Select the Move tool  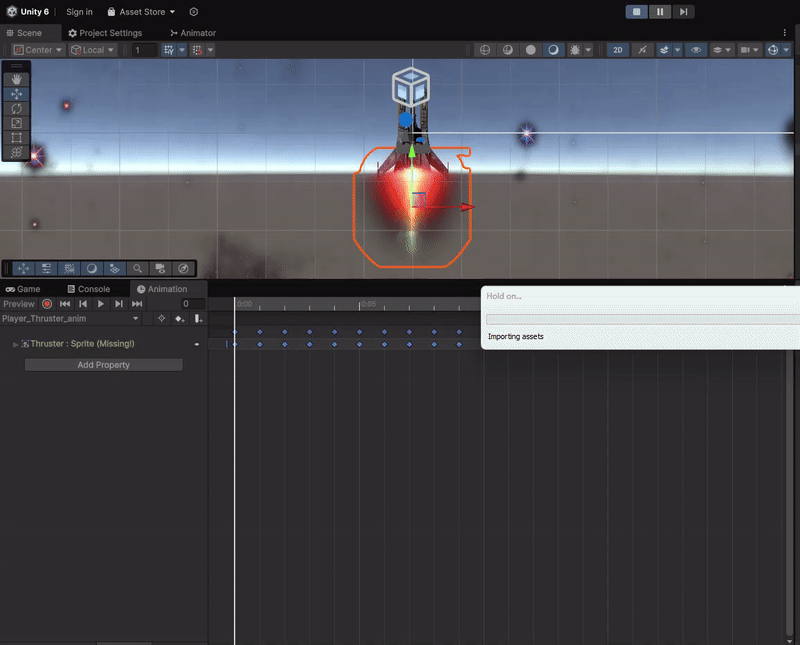(x=15, y=94)
